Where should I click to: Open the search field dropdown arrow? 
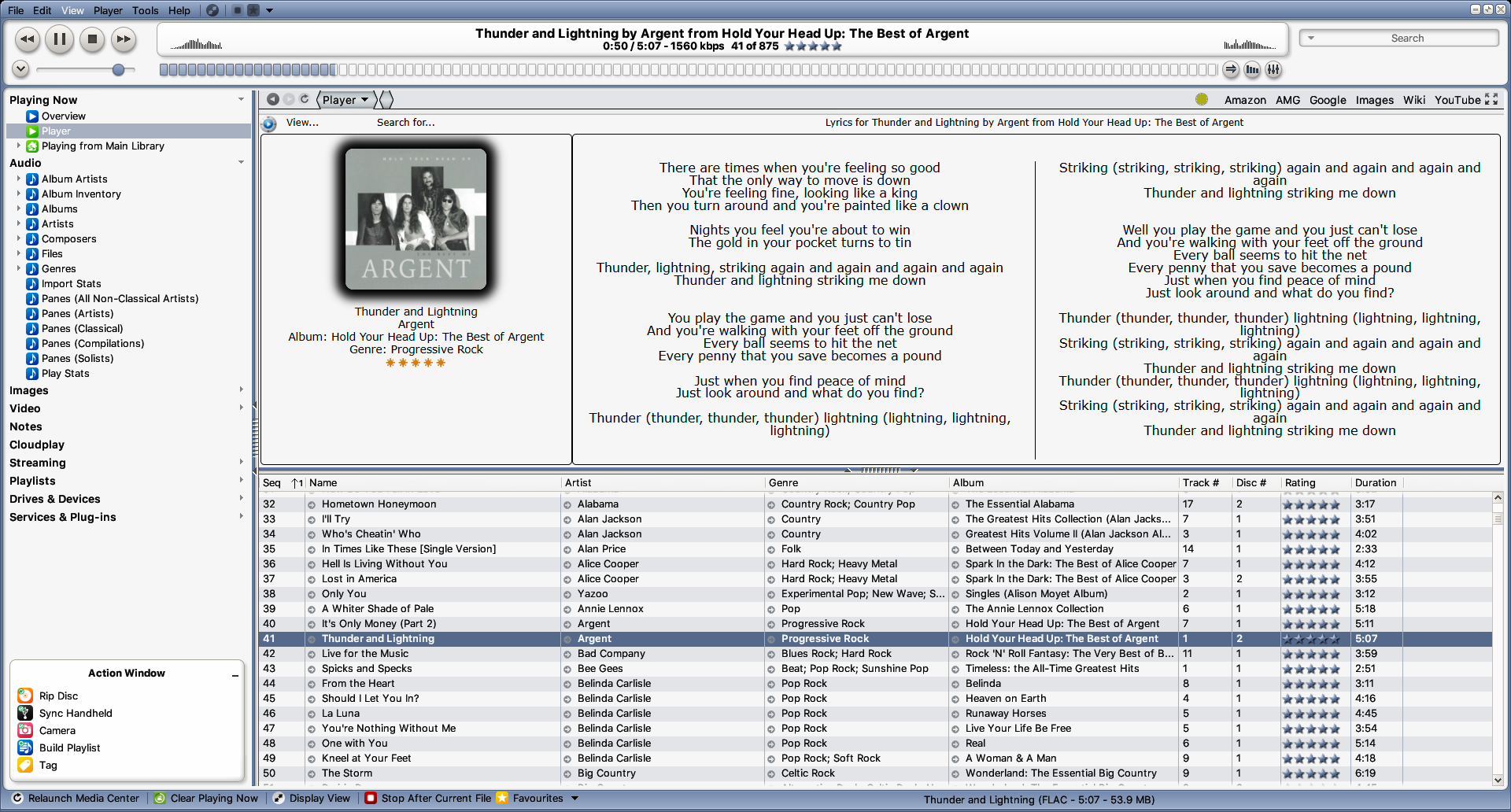1311,38
